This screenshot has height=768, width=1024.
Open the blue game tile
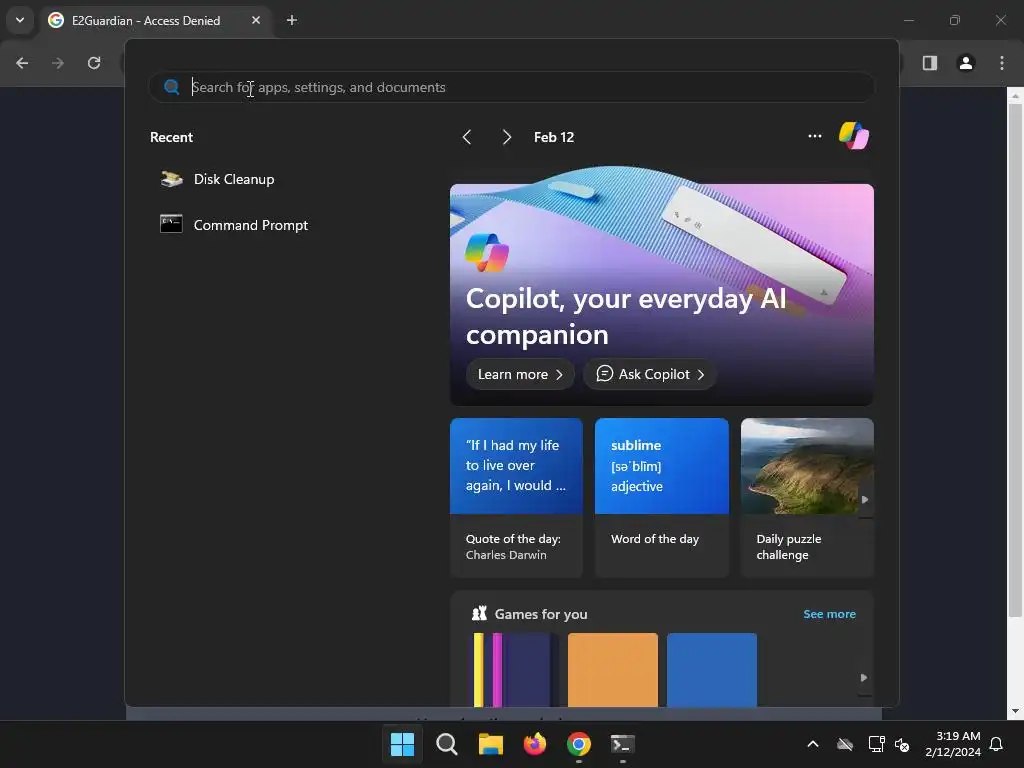(x=712, y=669)
